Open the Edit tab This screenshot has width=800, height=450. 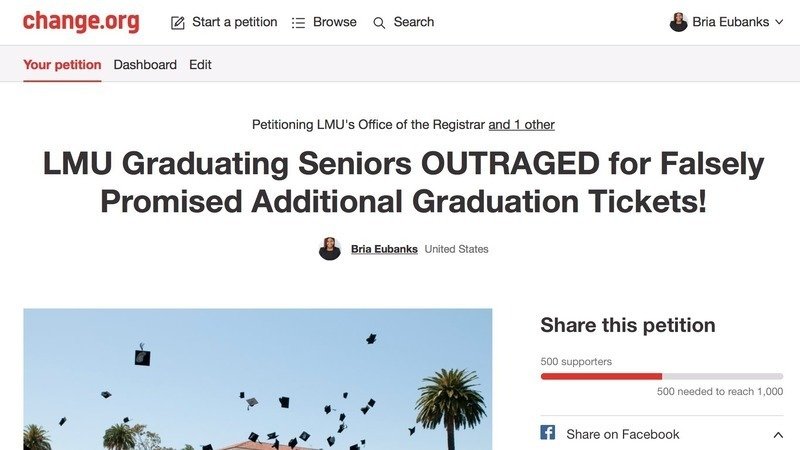[200, 65]
